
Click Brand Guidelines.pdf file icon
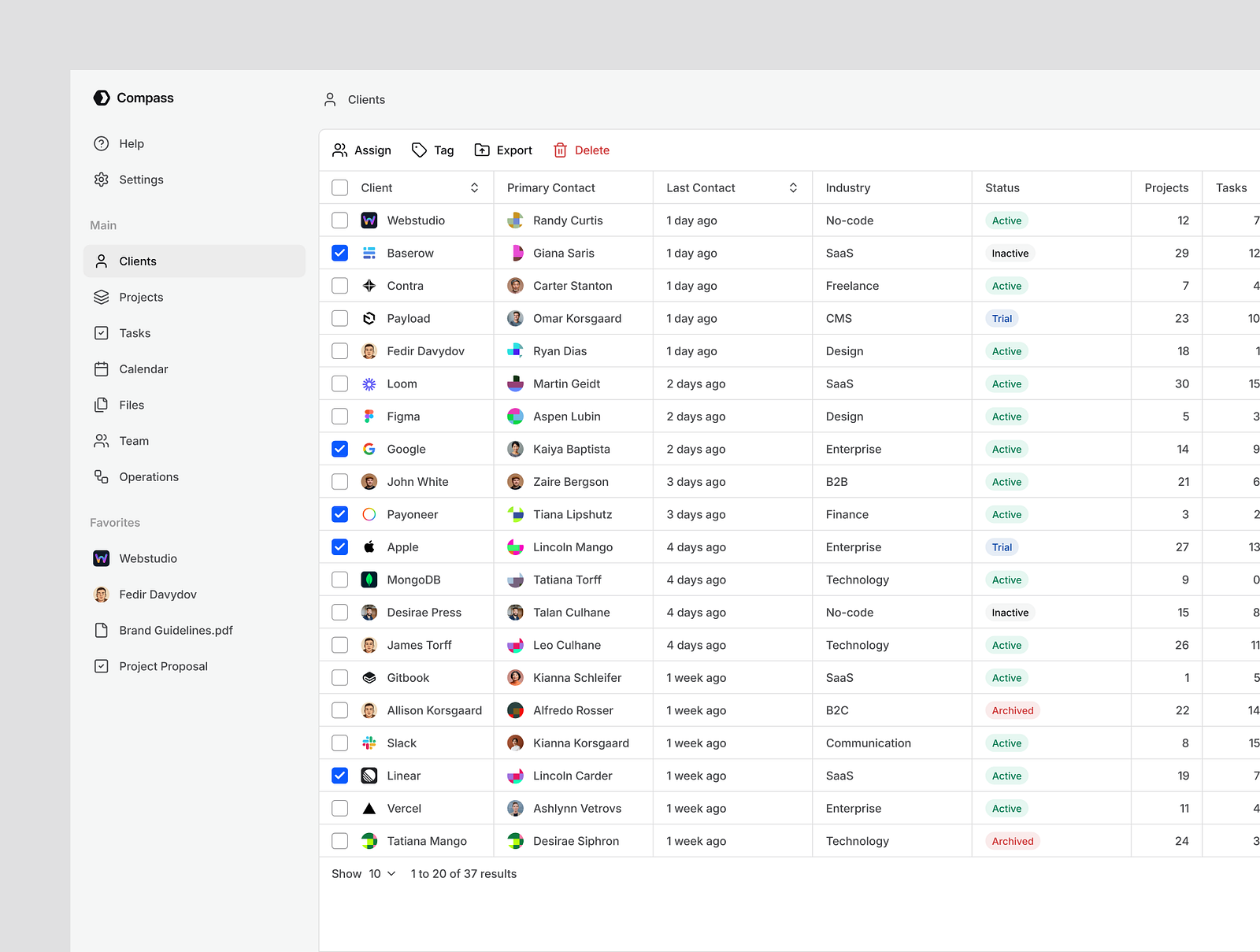tap(102, 630)
